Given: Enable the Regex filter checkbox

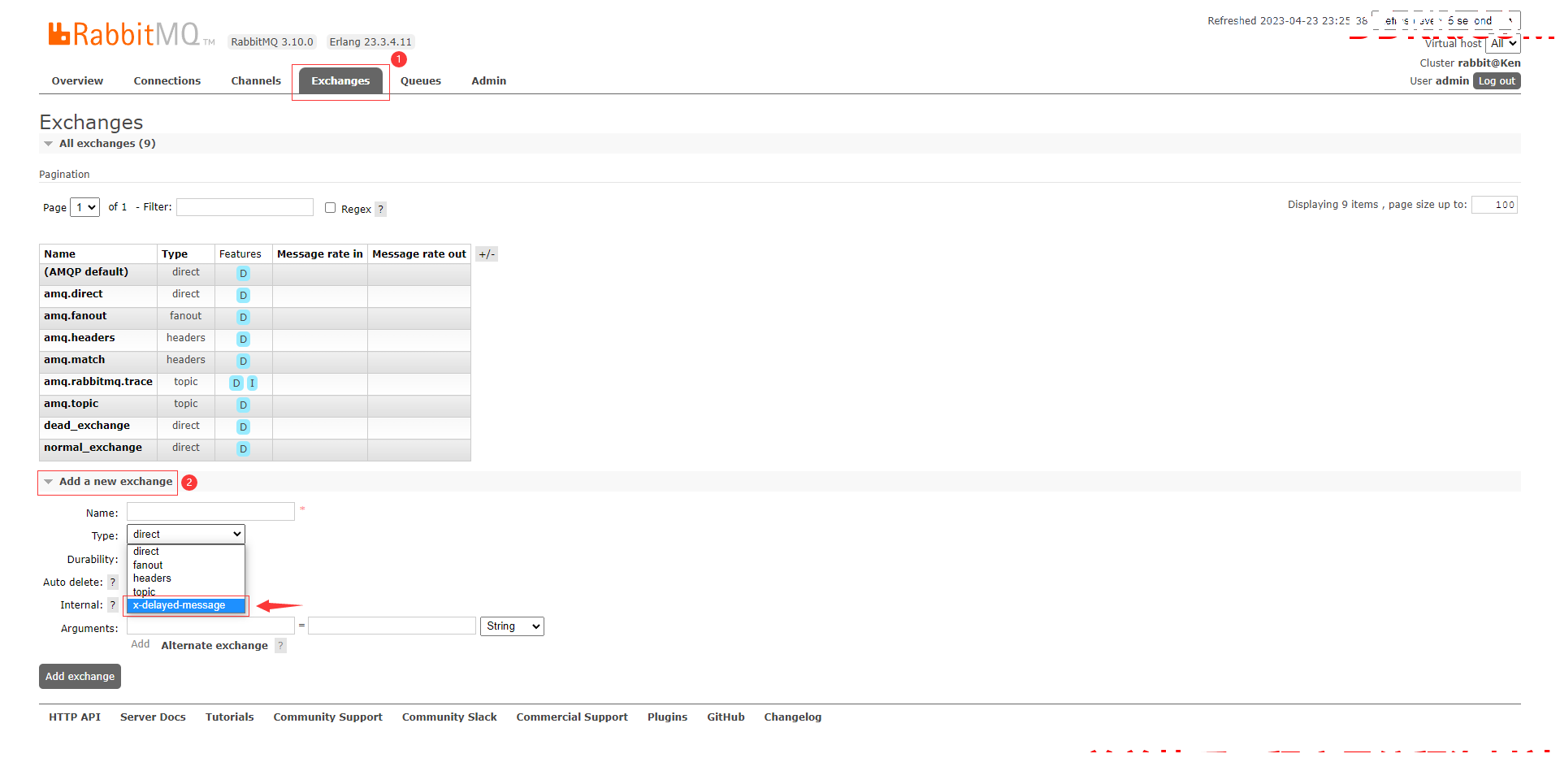Looking at the screenshot, I should tap(330, 208).
